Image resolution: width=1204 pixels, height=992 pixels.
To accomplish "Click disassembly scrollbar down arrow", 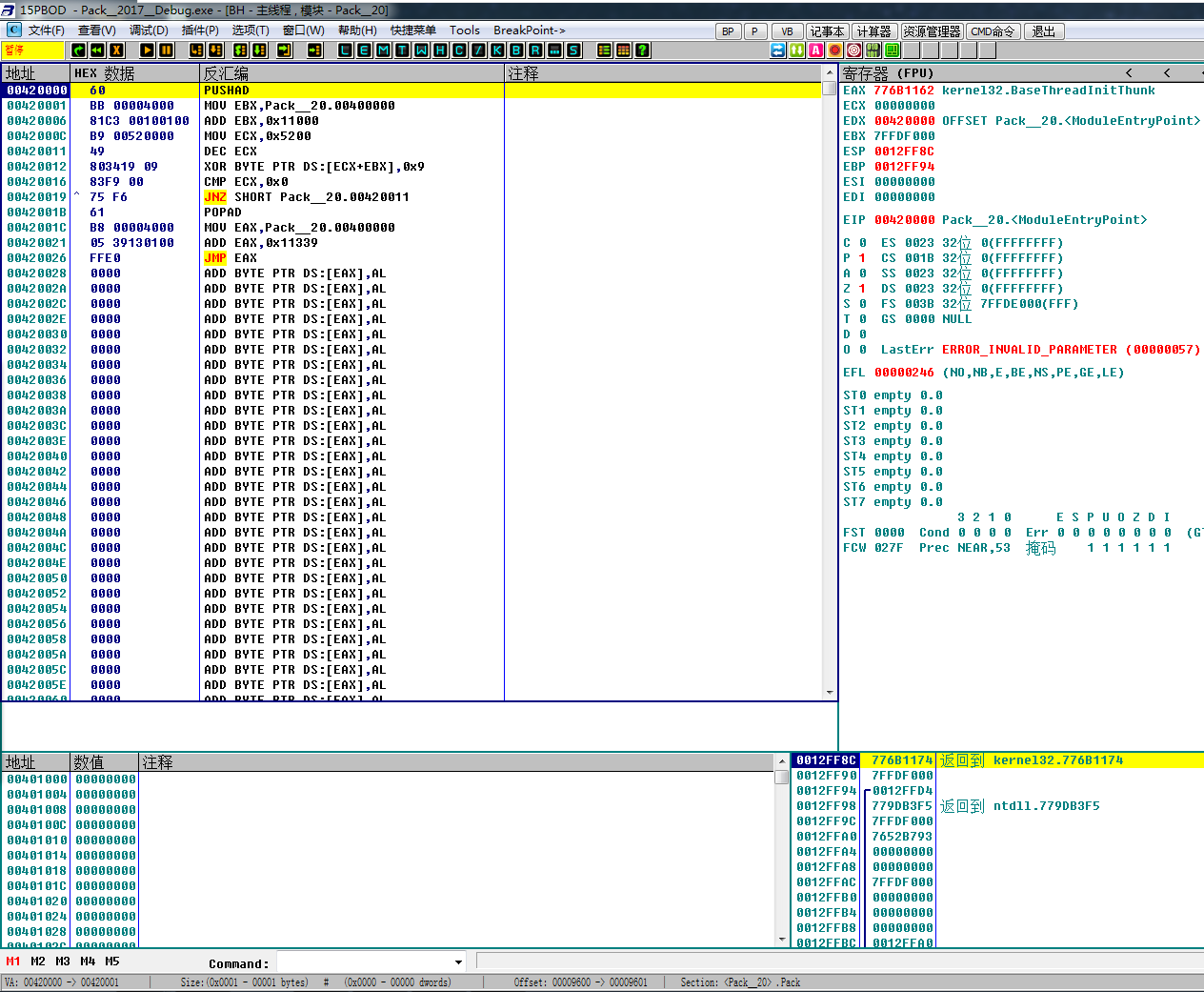I will point(830,693).
